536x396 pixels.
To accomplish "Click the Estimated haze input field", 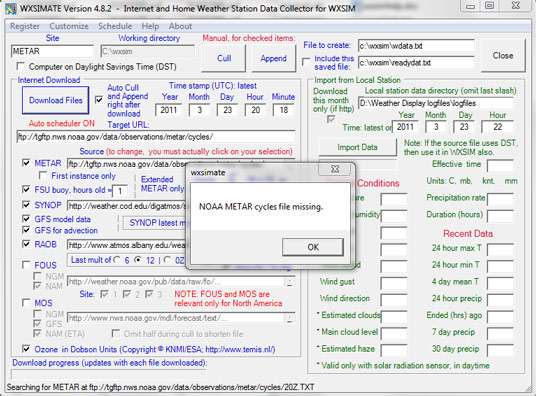I will (394, 350).
